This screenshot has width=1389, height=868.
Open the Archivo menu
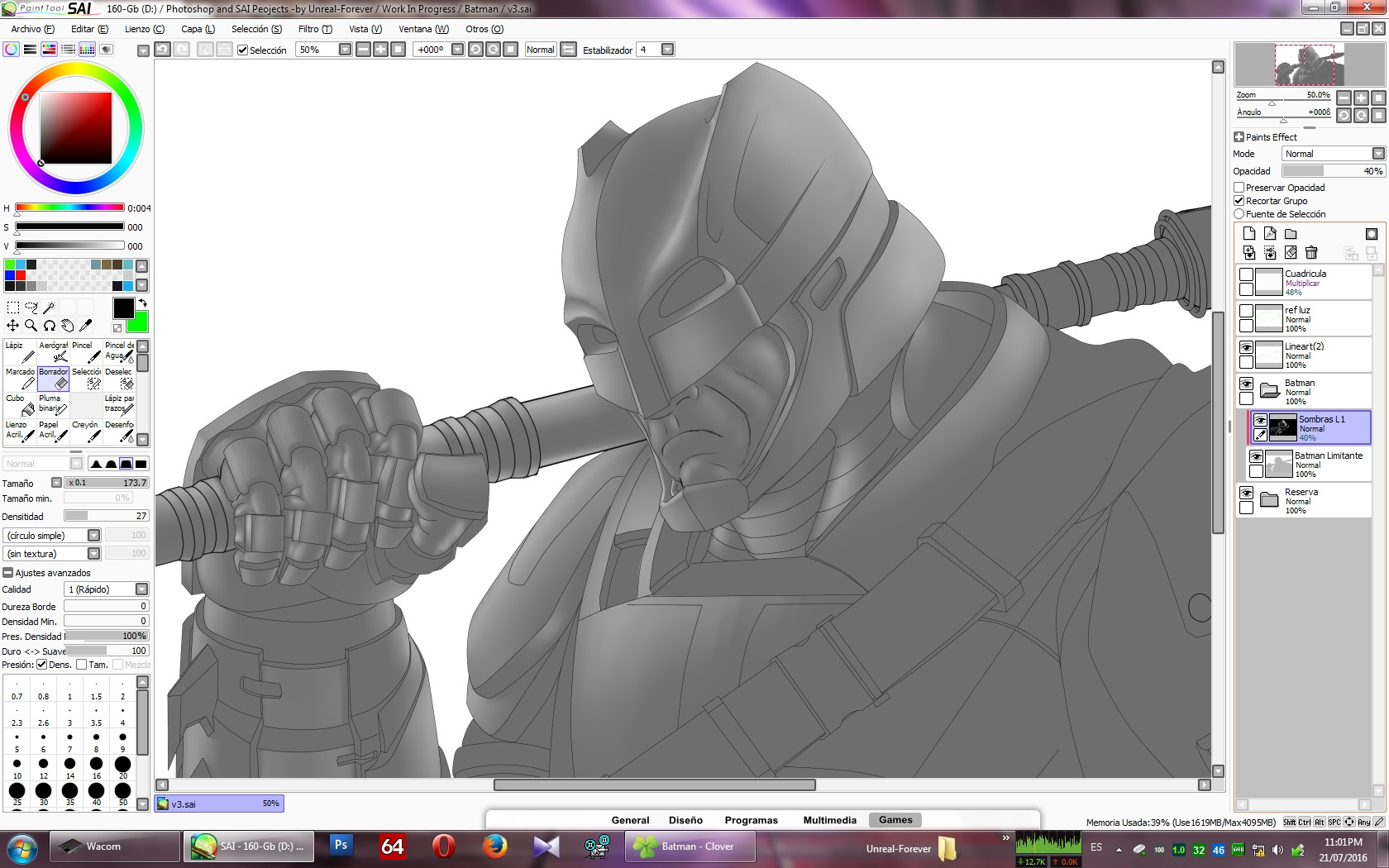tap(33, 29)
